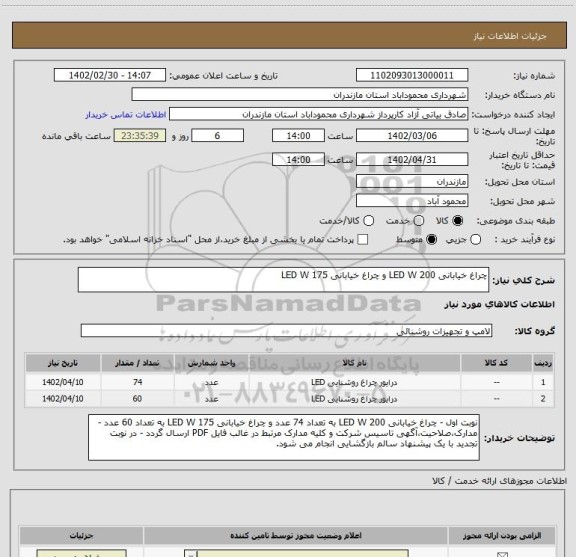Click the remaining days field showing 6

coord(217,136)
